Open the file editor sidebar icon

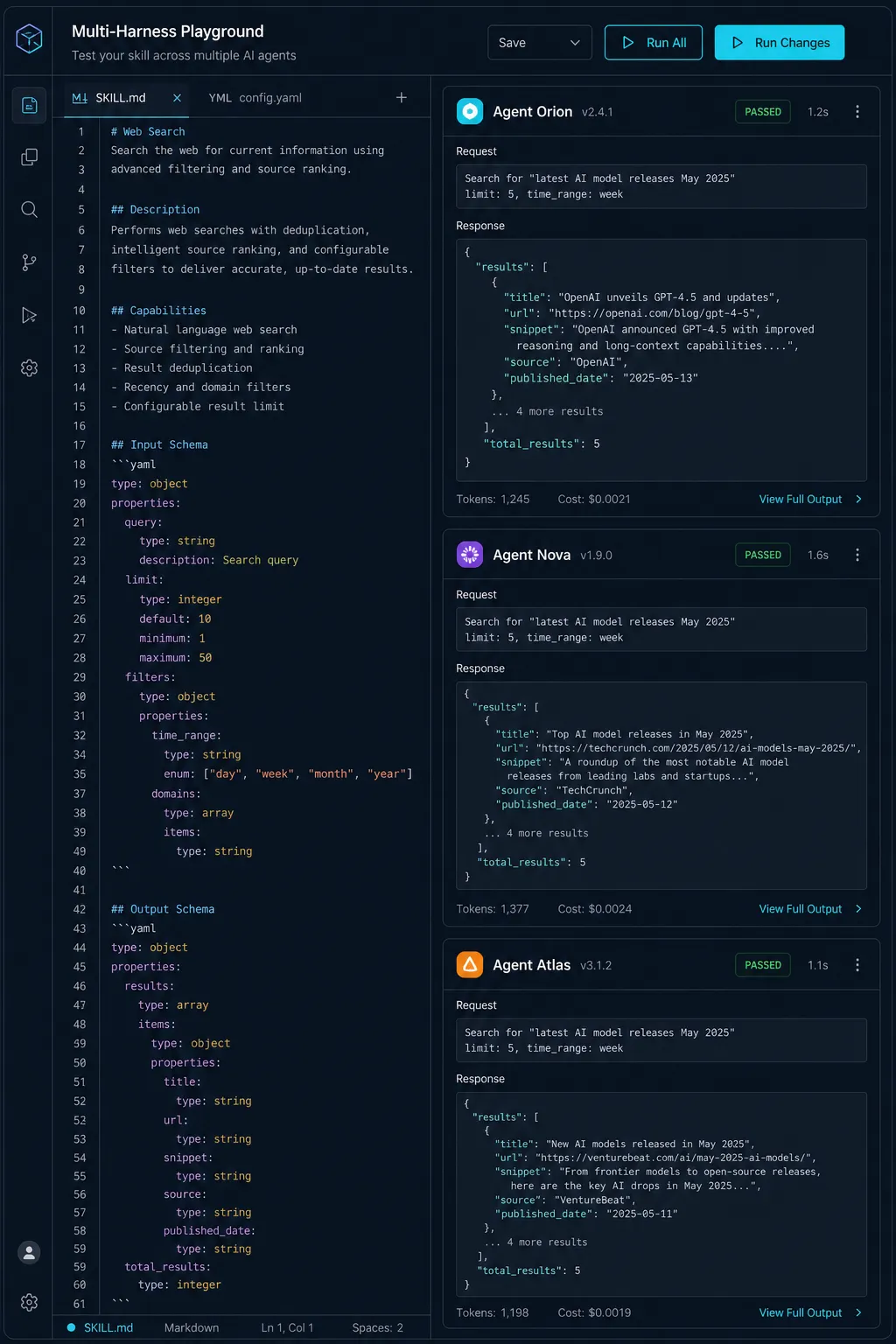pos(29,105)
